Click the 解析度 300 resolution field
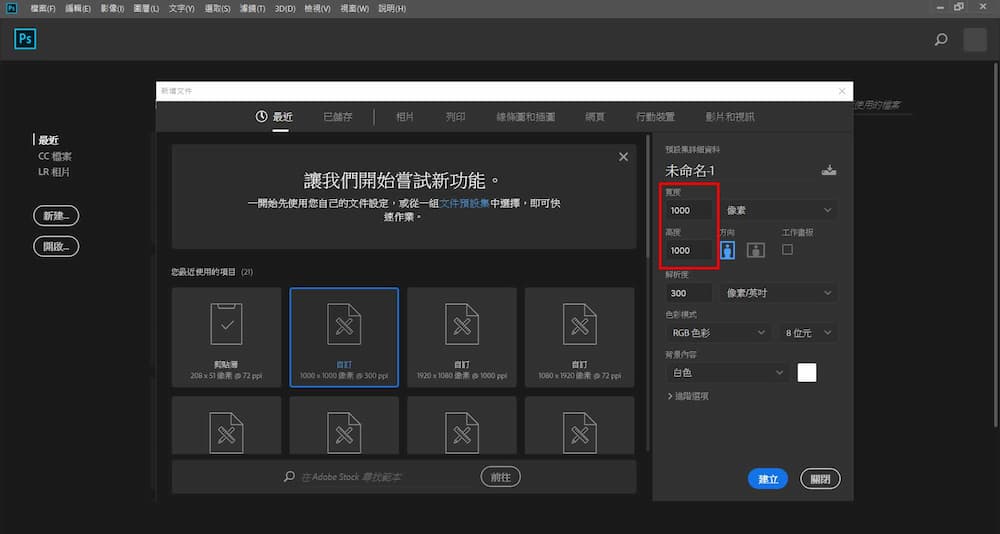 tap(689, 293)
